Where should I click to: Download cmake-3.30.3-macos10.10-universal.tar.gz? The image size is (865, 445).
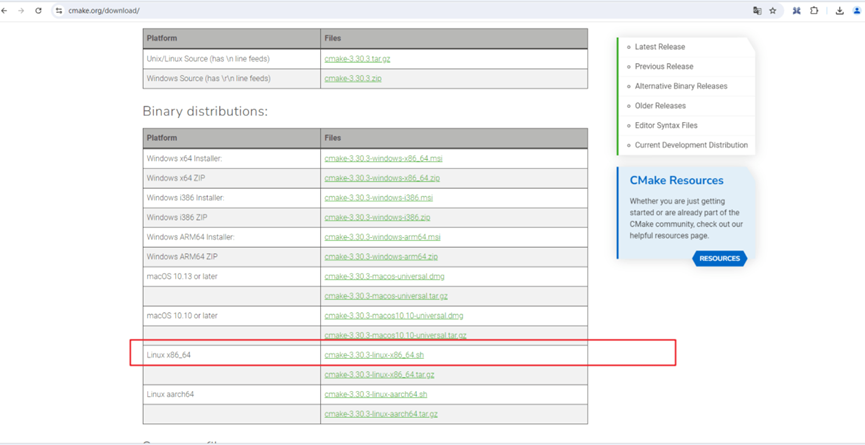click(x=396, y=335)
